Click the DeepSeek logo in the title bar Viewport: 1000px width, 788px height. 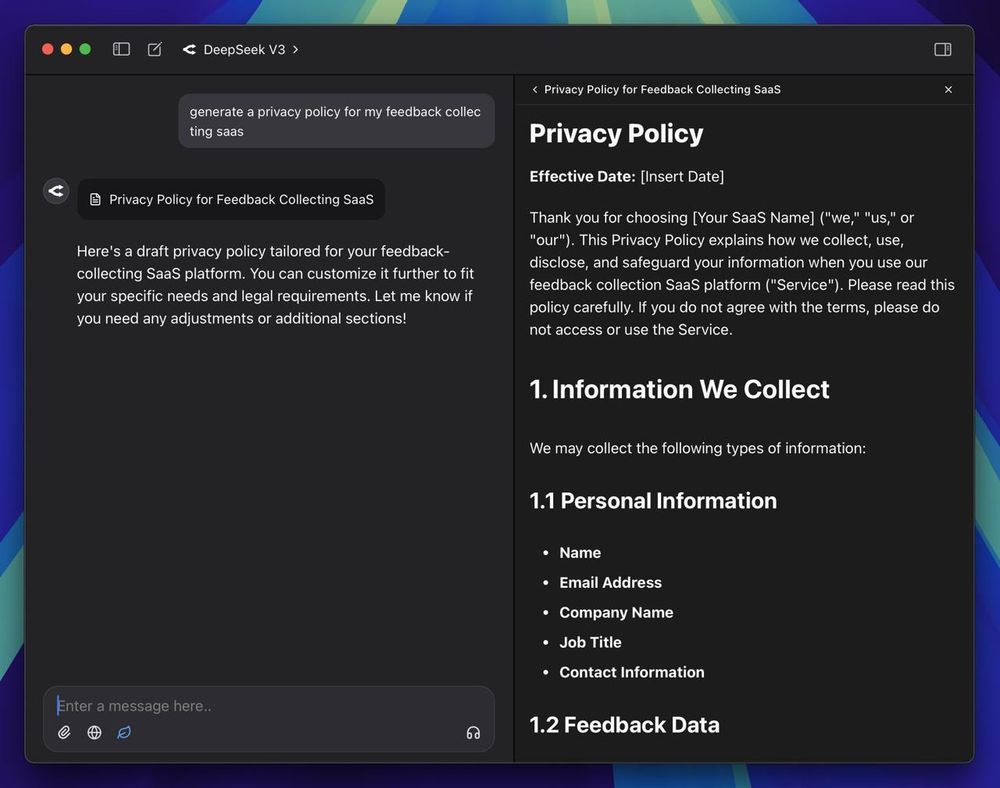[x=189, y=49]
